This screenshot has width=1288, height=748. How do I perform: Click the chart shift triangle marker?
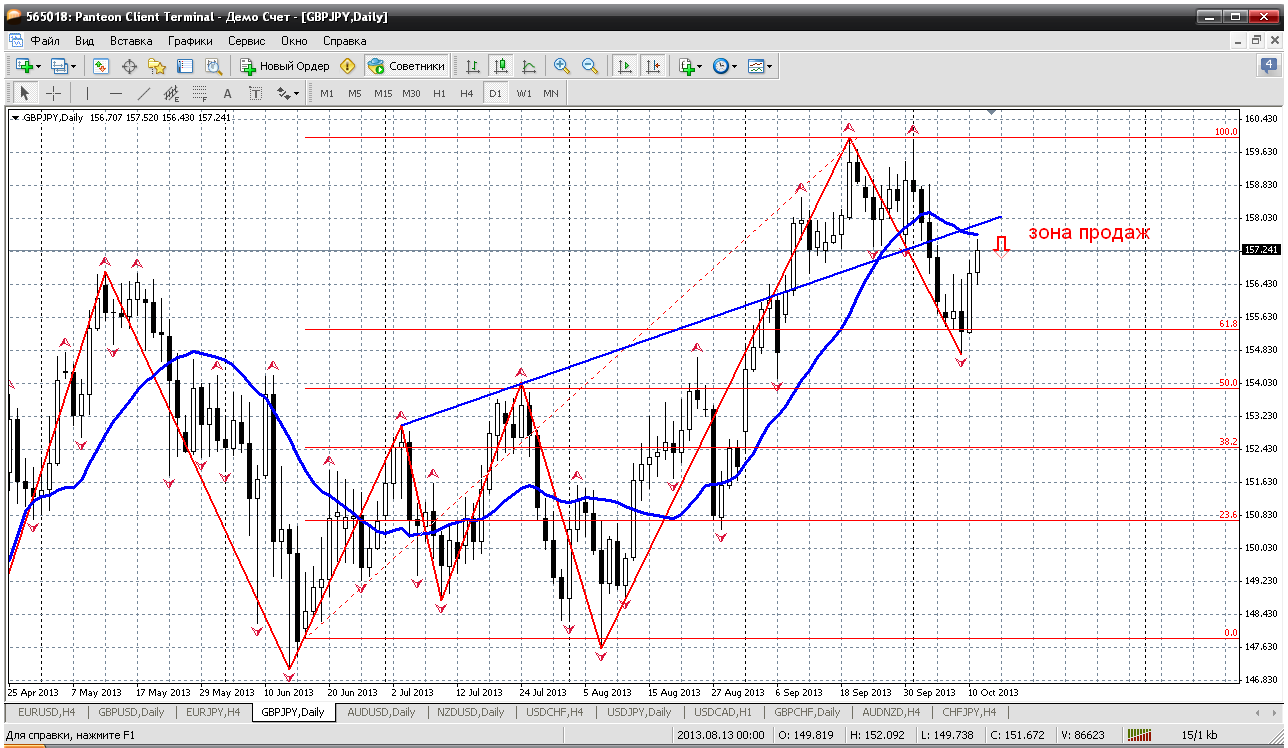pyautogui.click(x=991, y=111)
